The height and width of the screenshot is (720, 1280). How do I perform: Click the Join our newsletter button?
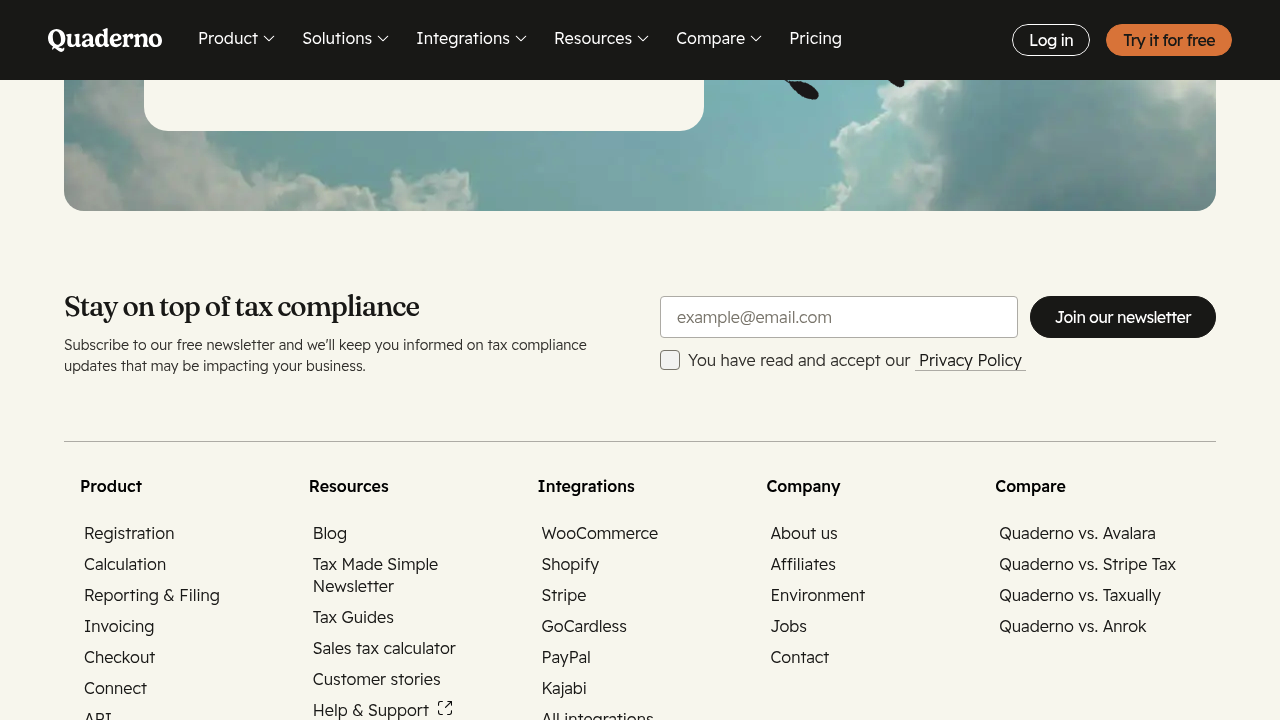pyautogui.click(x=1122, y=316)
